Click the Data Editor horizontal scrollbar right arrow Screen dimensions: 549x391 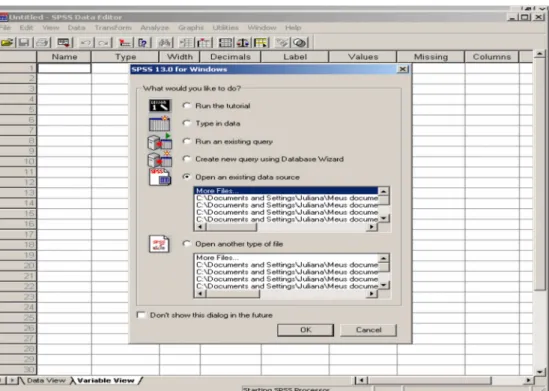point(528,380)
